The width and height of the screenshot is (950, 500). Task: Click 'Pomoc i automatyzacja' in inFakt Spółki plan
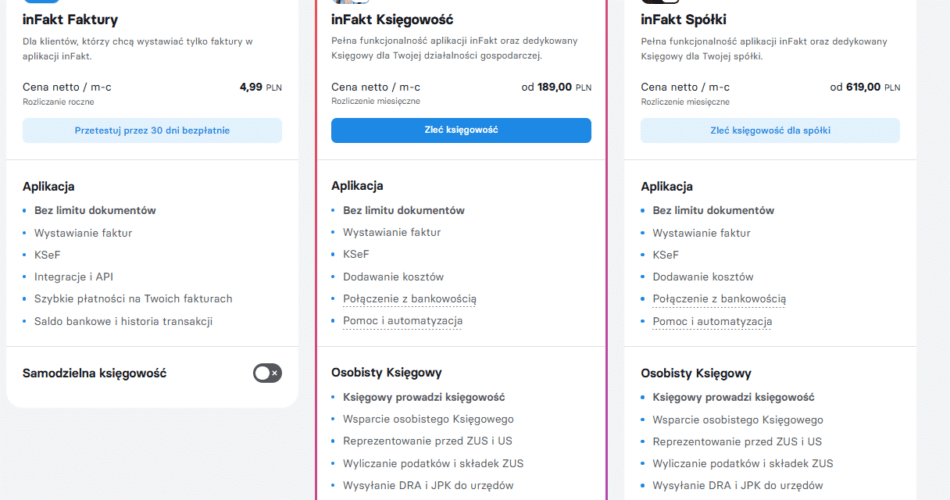pyautogui.click(x=712, y=321)
